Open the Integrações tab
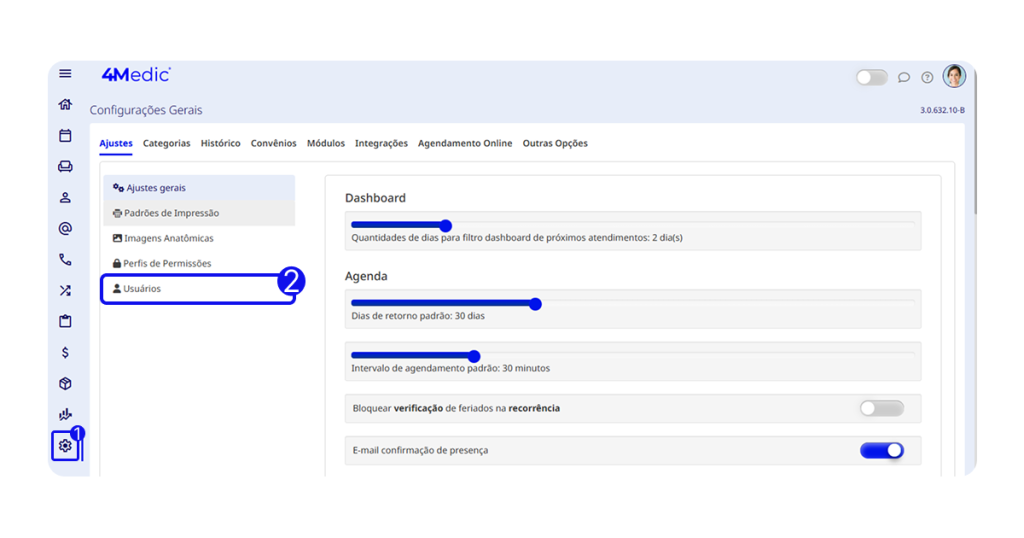The image size is (1024, 538). pyautogui.click(x=381, y=144)
